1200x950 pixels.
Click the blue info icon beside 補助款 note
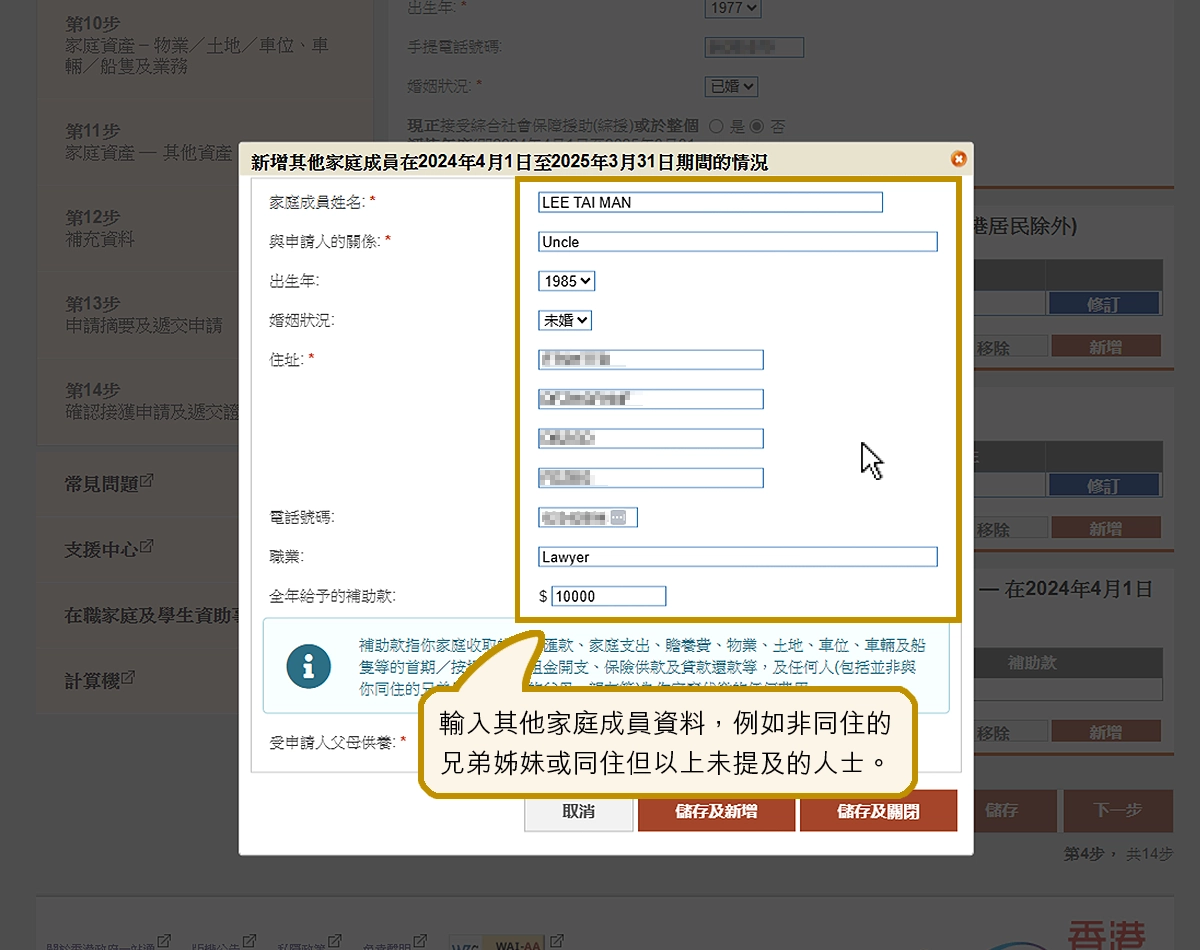coord(308,666)
